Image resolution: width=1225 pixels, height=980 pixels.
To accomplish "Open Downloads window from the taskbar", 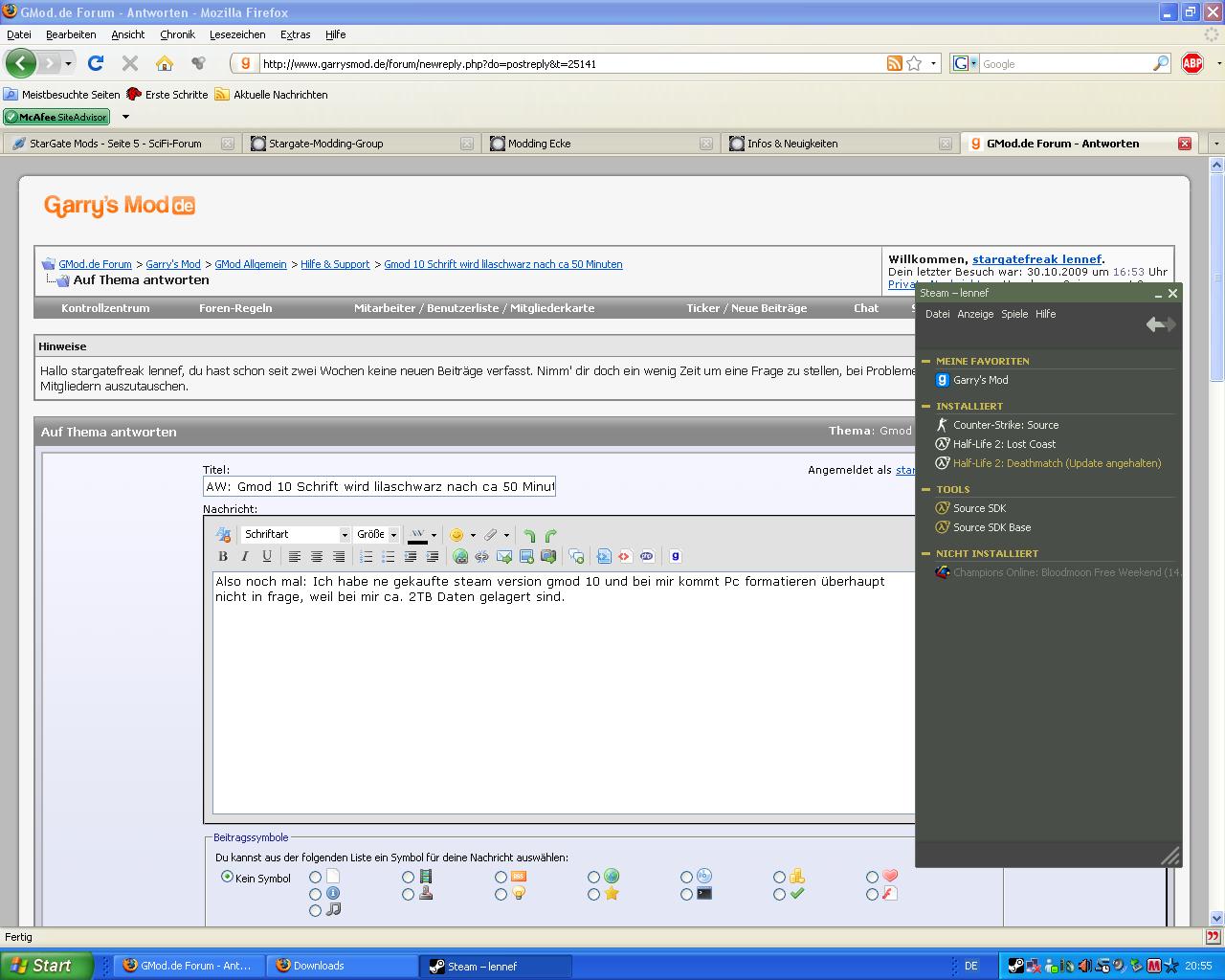I will (343, 966).
